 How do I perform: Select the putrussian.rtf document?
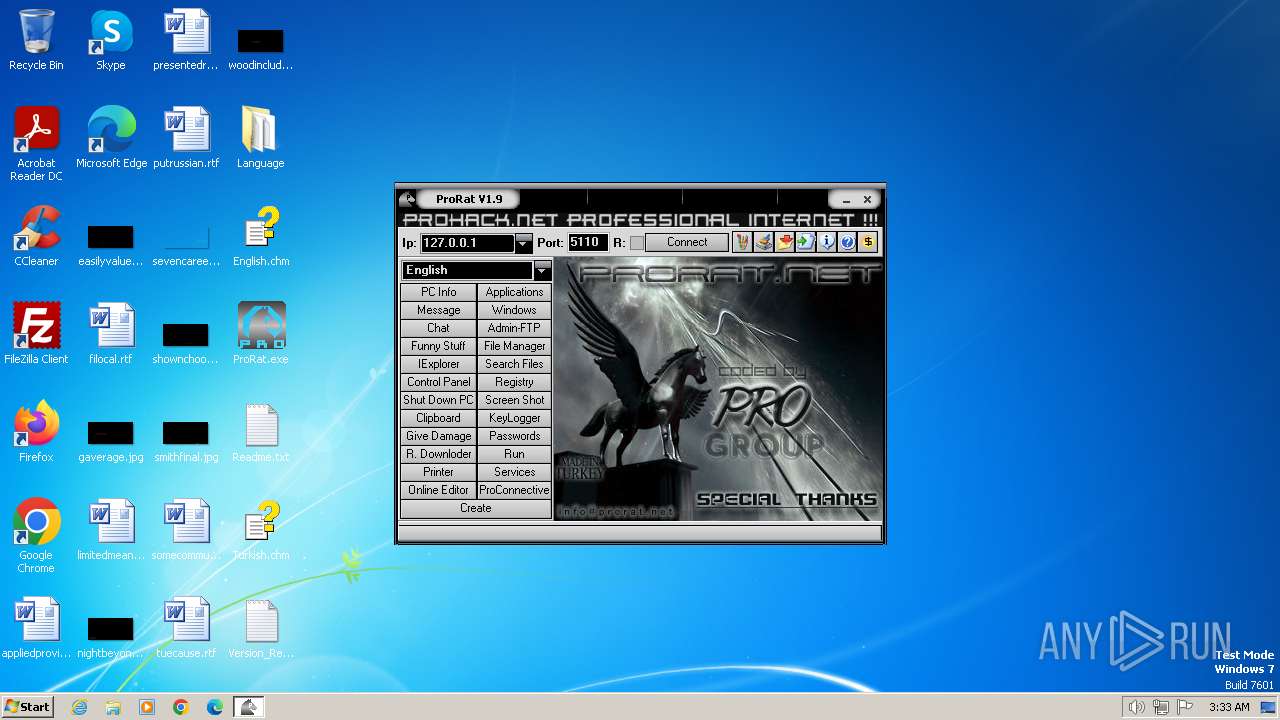pyautogui.click(x=186, y=138)
